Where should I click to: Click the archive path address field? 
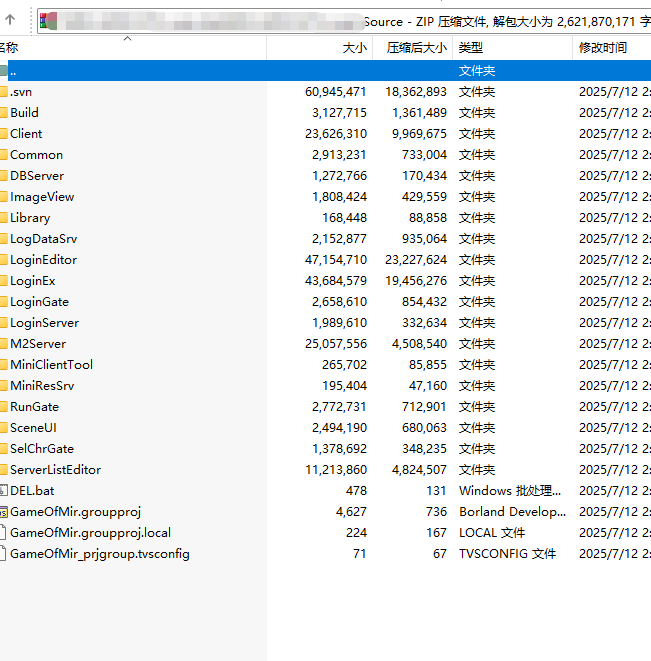[x=344, y=21]
